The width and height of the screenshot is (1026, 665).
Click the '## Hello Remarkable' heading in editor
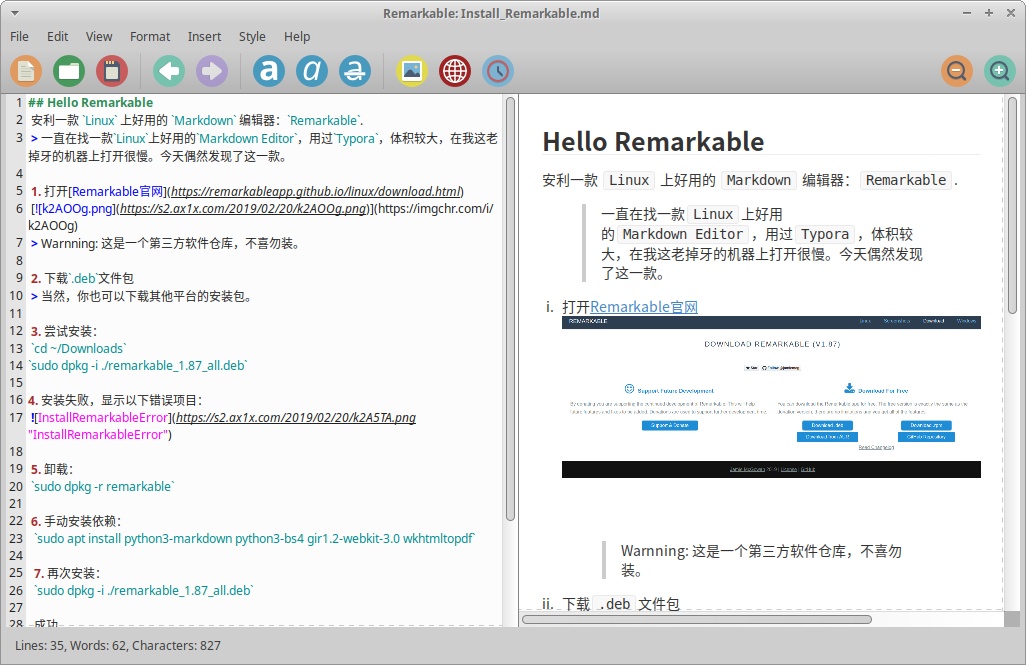[90, 103]
